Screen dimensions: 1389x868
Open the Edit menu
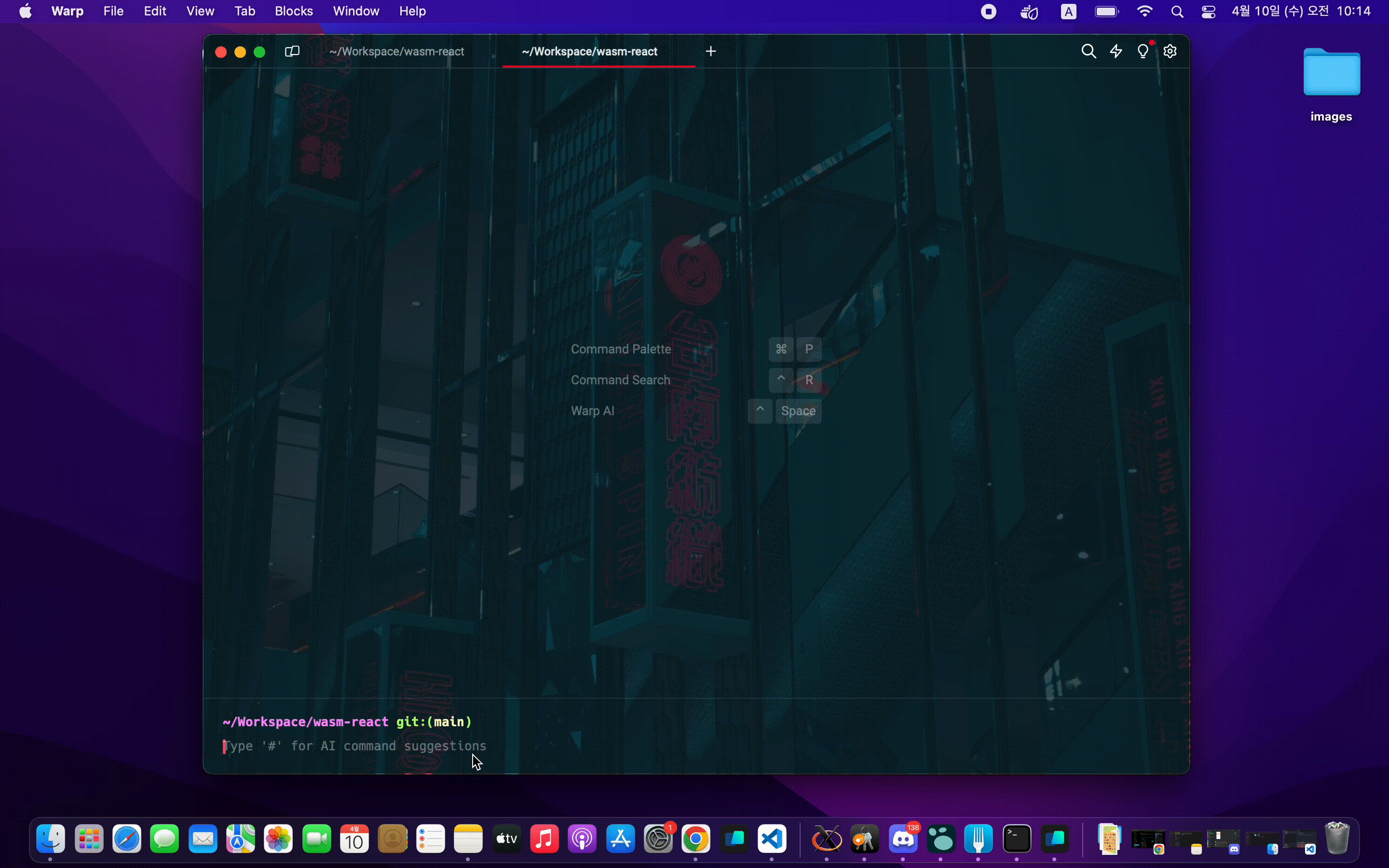click(155, 12)
